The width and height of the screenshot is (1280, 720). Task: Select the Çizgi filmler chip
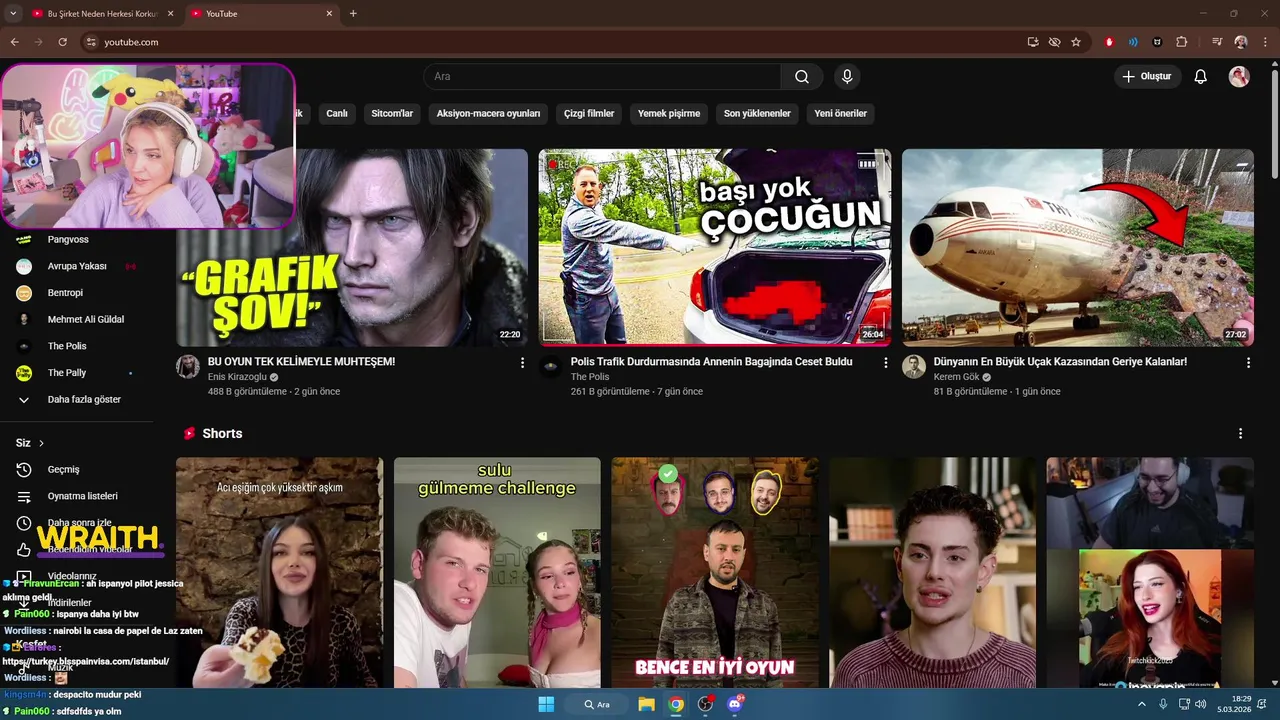[x=589, y=114]
